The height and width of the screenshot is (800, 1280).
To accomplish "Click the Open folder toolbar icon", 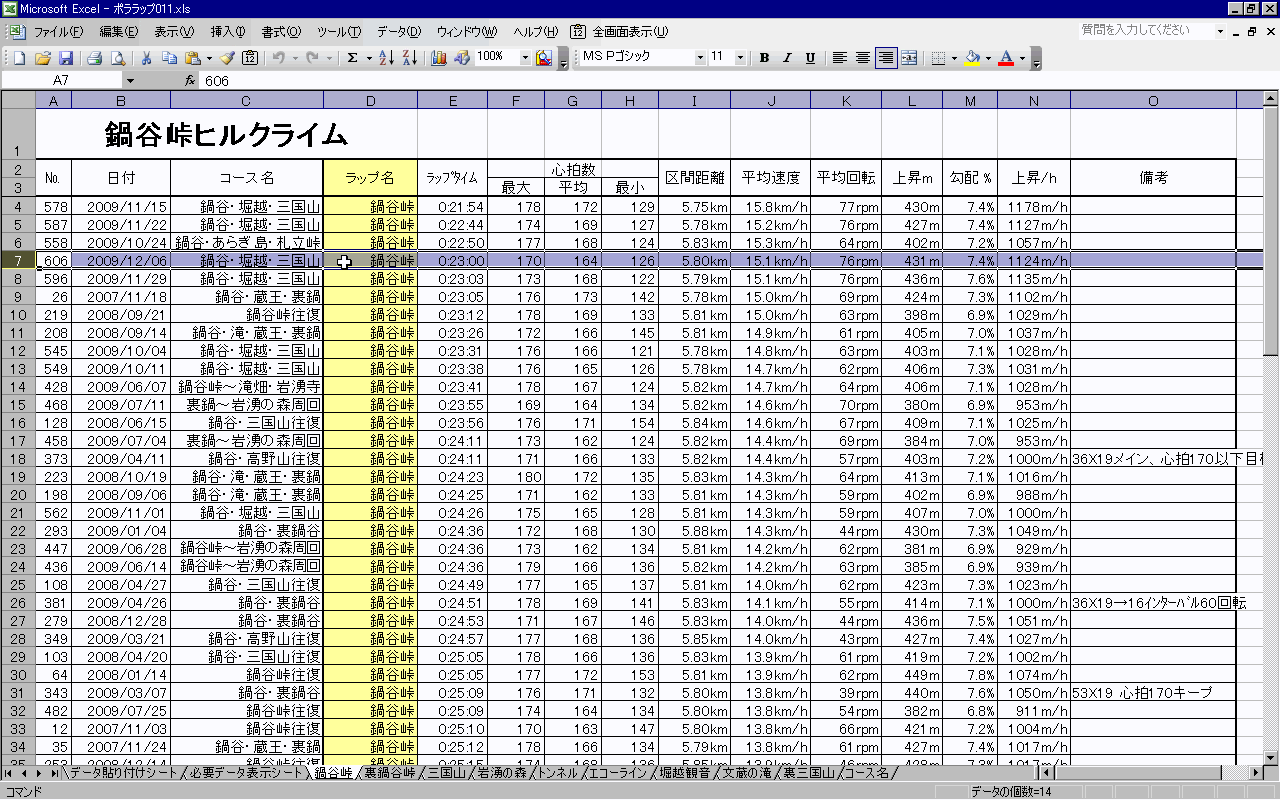I will [42, 58].
